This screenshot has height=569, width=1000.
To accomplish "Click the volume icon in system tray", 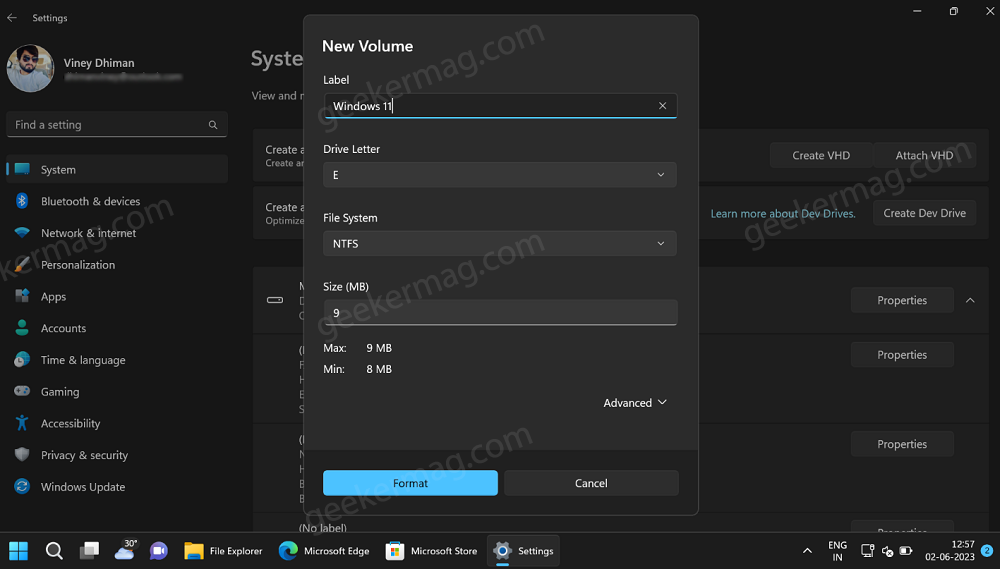I will point(887,551).
